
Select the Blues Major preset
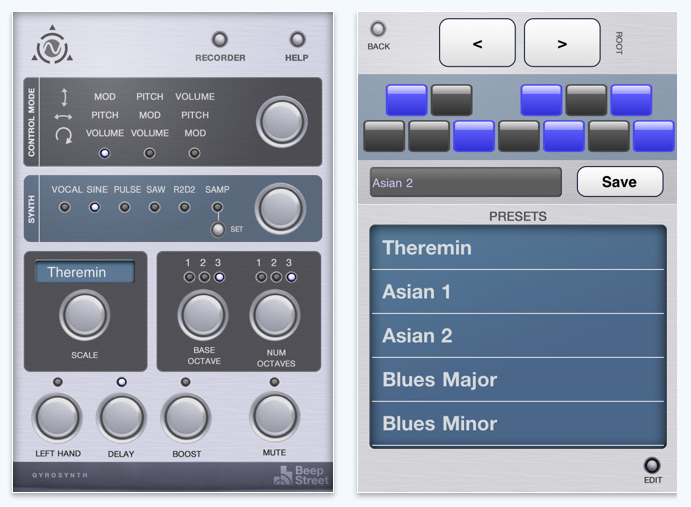517,380
